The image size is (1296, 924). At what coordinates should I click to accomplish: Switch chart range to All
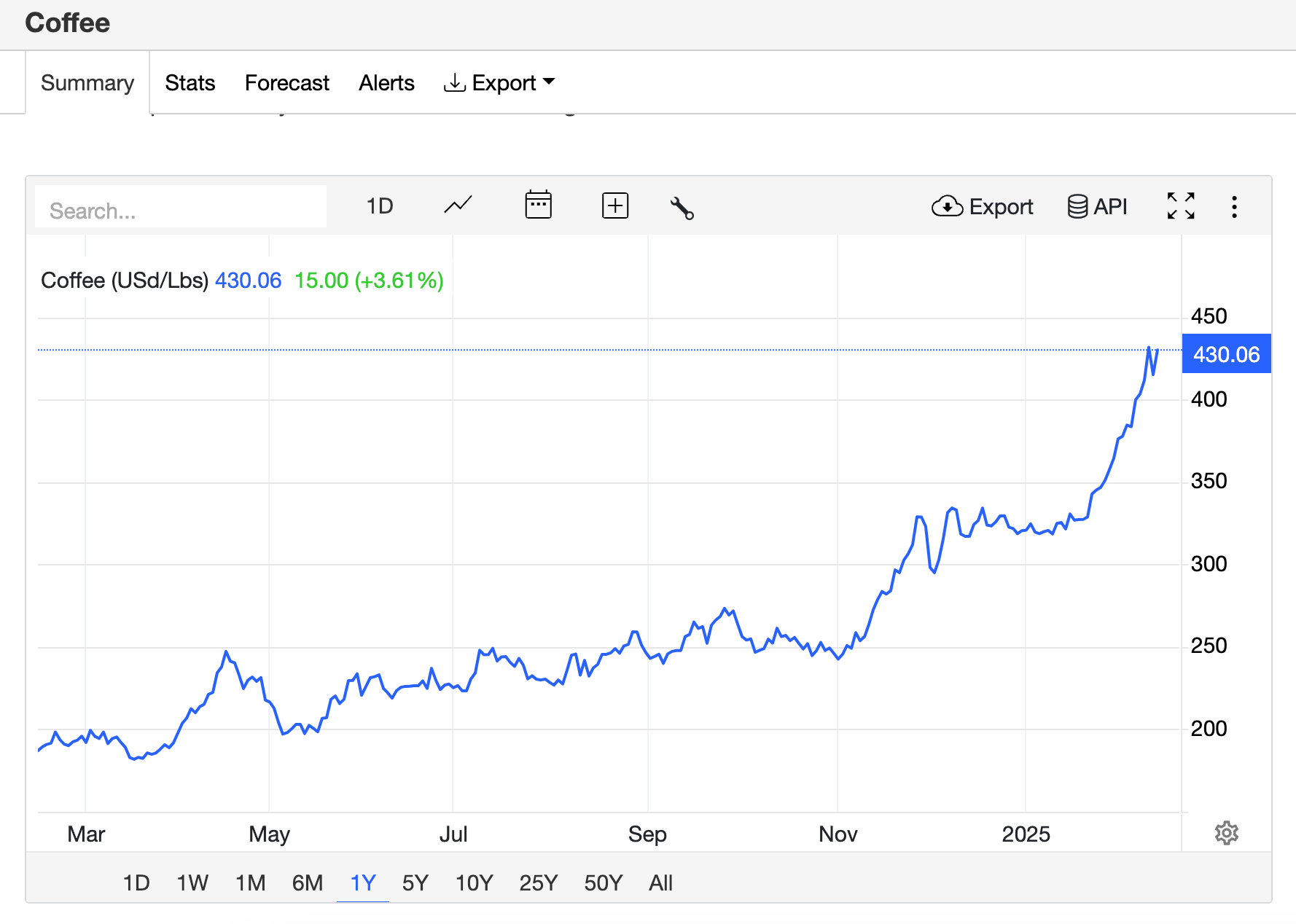tap(660, 883)
